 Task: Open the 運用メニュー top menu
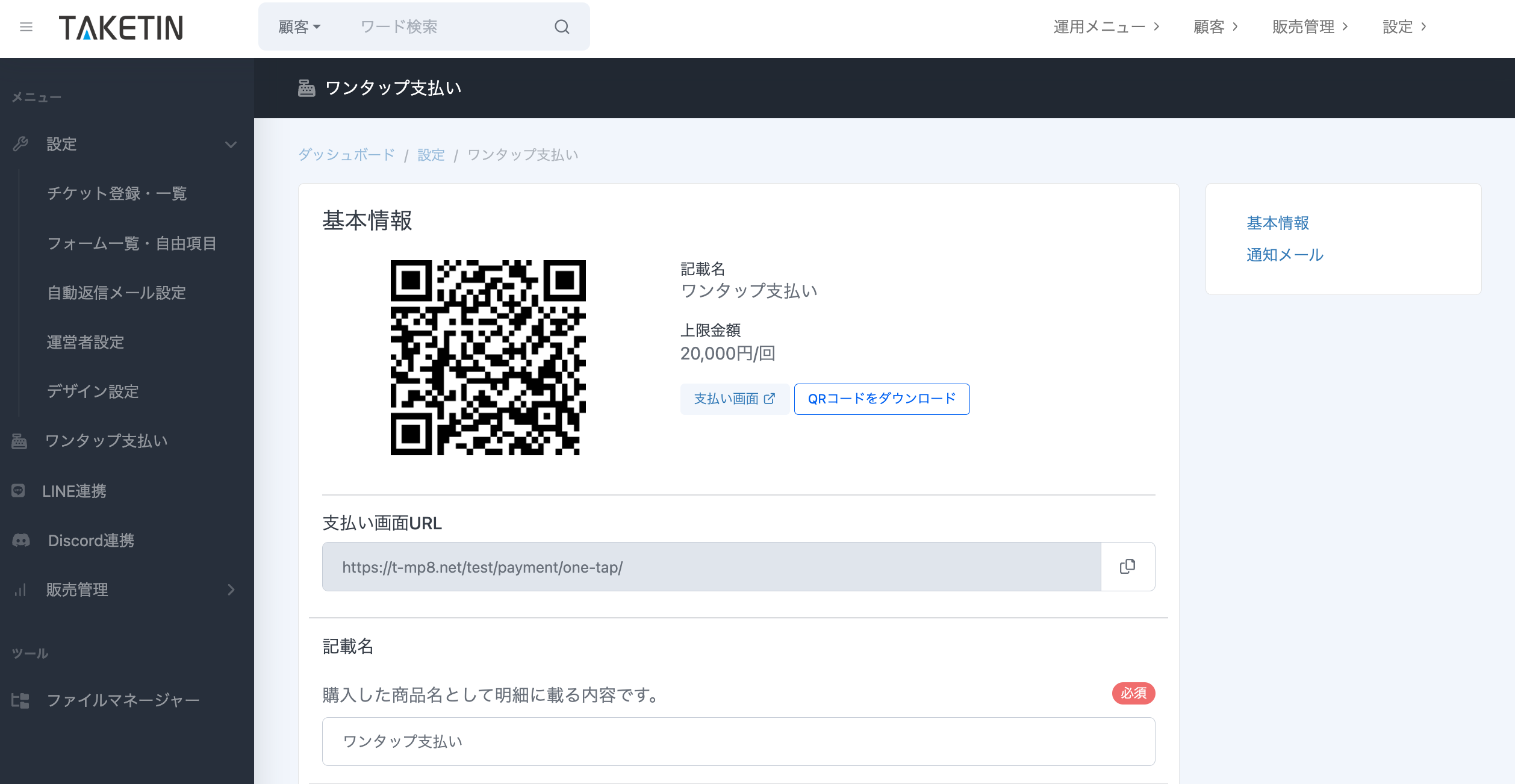coord(1106,27)
